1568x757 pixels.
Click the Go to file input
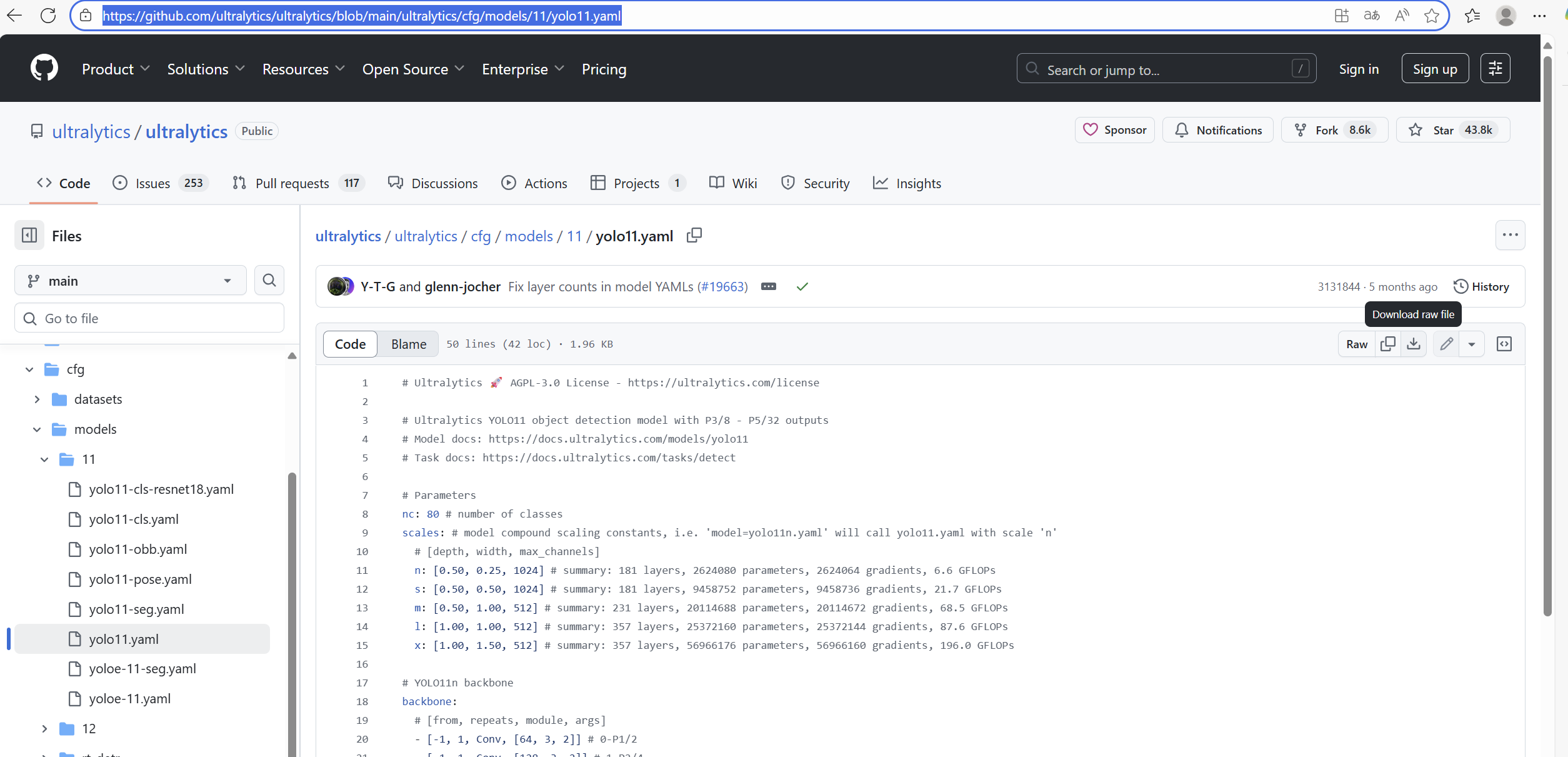pos(150,318)
